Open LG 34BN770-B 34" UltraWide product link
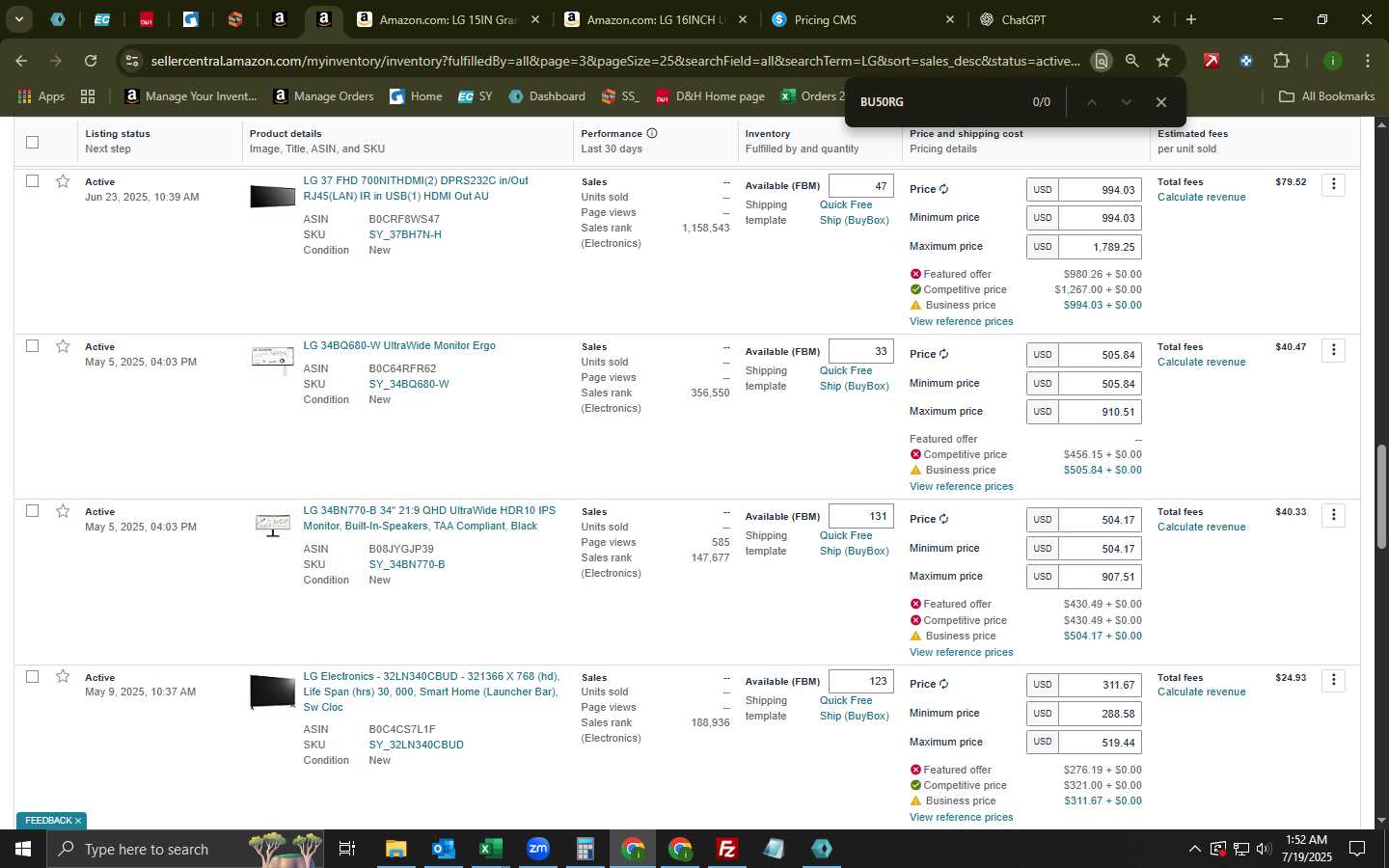This screenshot has height=868, width=1389. (x=429, y=518)
